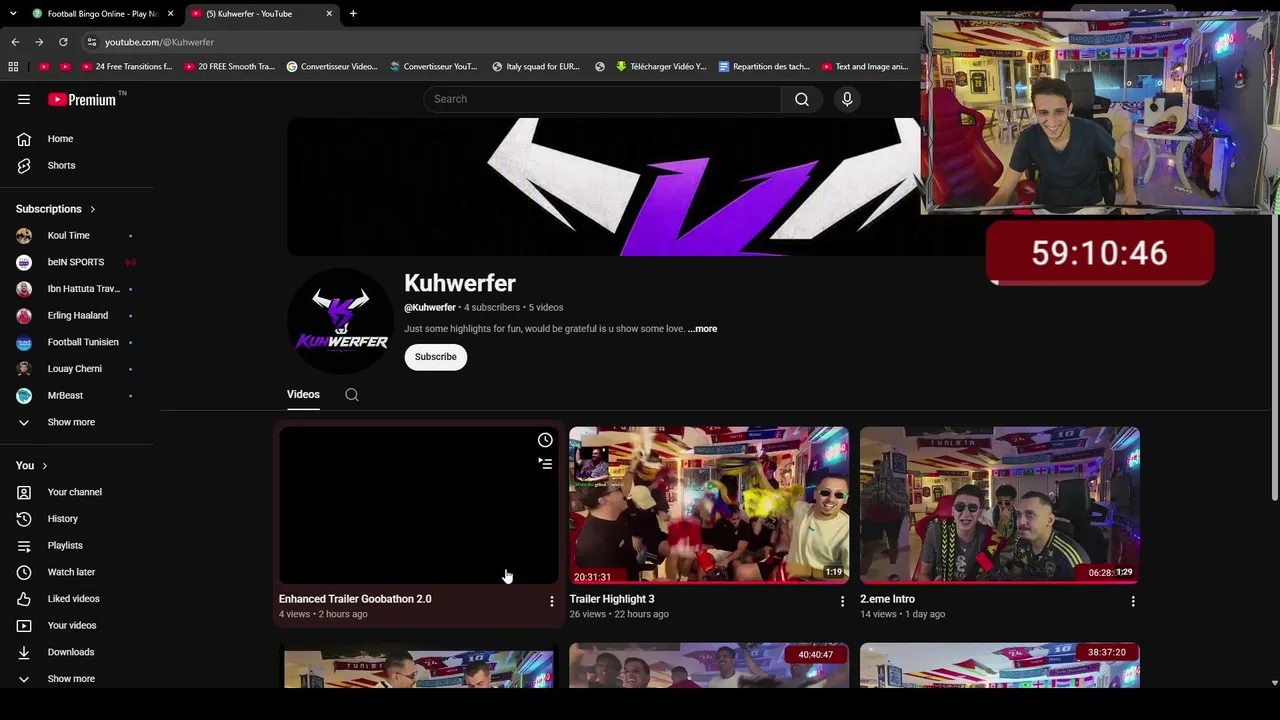The image size is (1280, 720).
Task: Open Kuhwerfer channel avatar
Action: (340, 321)
